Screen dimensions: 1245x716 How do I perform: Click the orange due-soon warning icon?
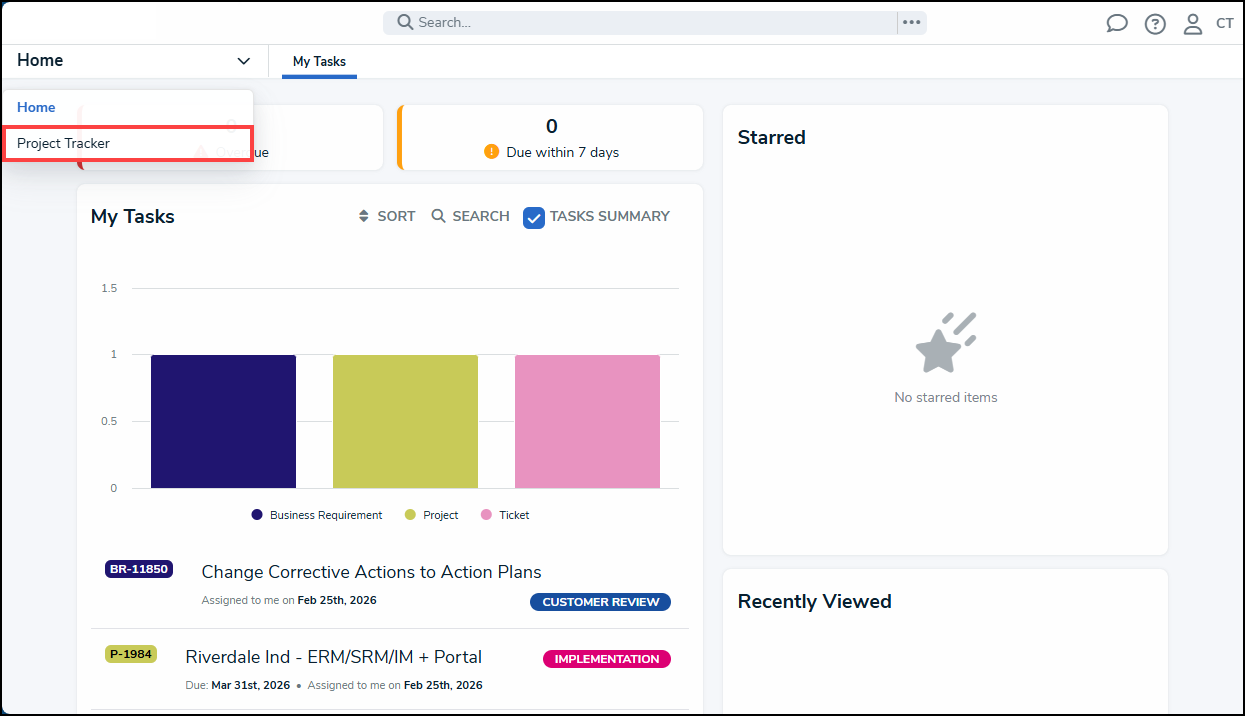tap(491, 152)
